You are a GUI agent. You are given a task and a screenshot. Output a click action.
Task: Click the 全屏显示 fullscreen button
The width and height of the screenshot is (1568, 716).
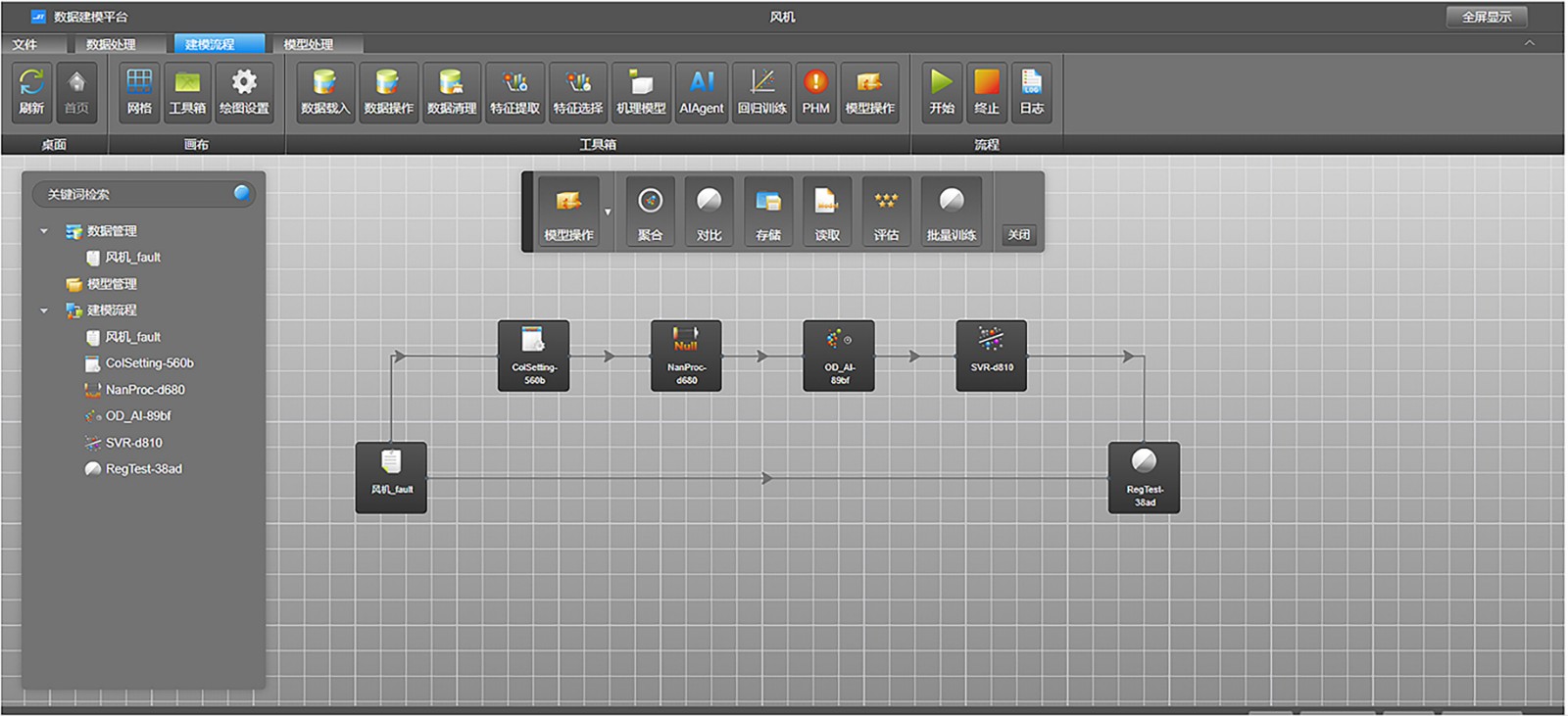(1487, 17)
